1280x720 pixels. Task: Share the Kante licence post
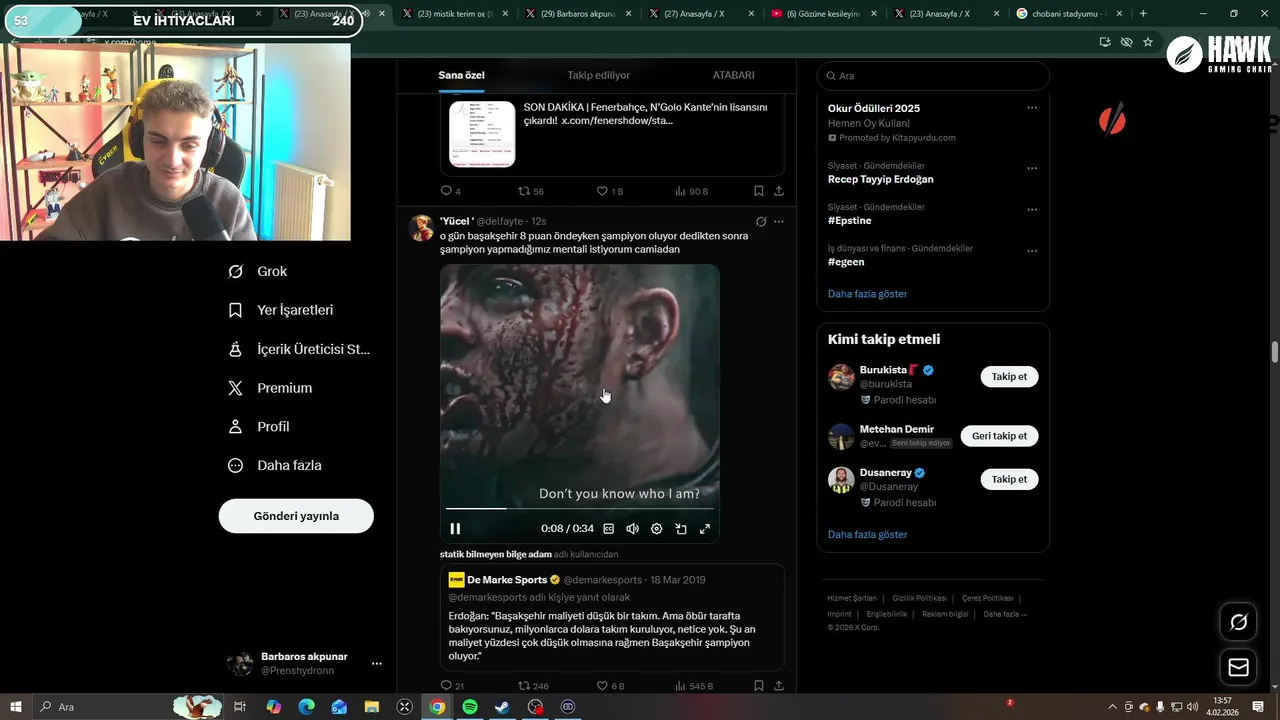pyautogui.click(x=779, y=191)
